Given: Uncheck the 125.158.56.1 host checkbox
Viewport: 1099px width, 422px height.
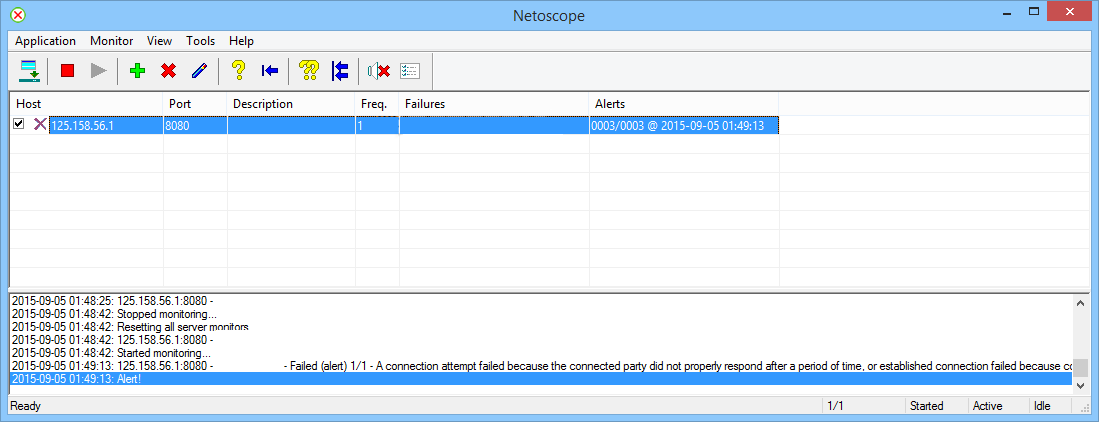Looking at the screenshot, I should pyautogui.click(x=19, y=124).
